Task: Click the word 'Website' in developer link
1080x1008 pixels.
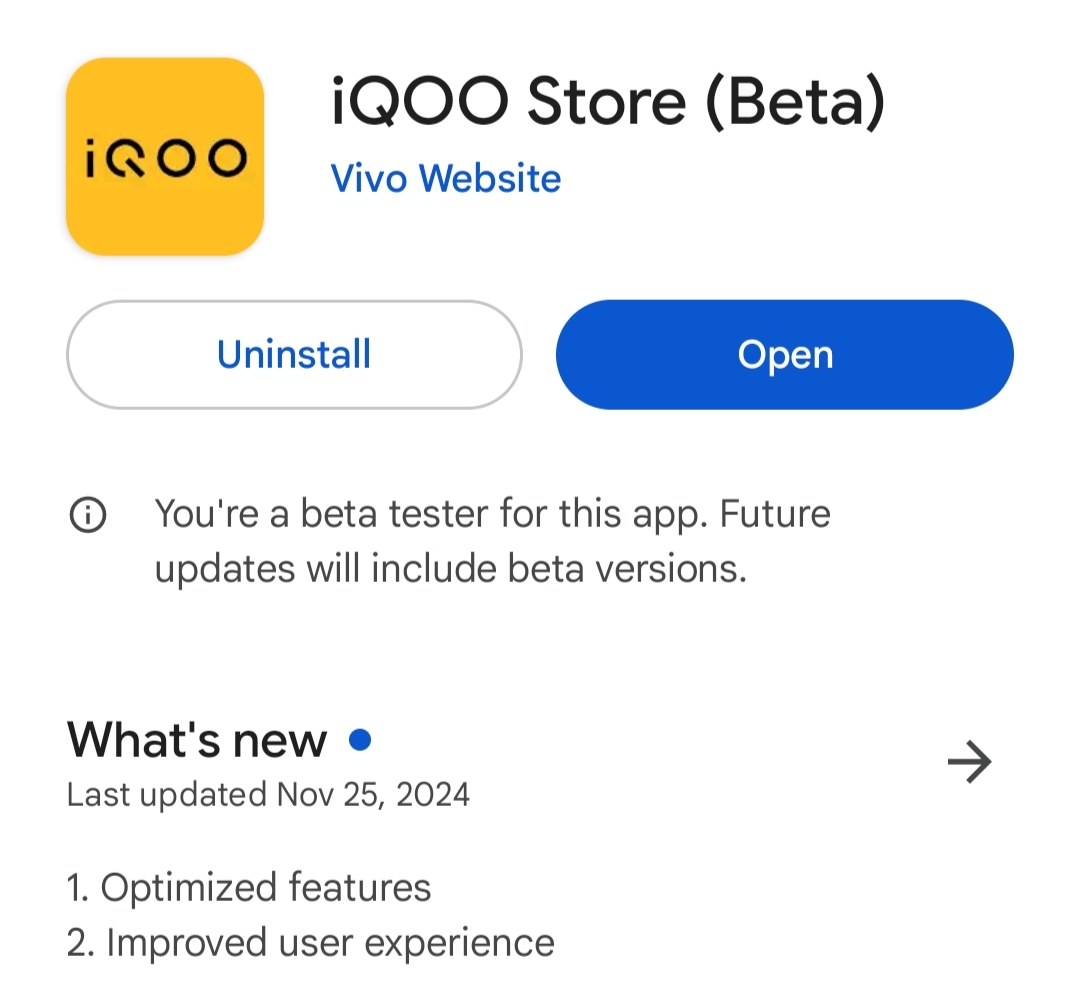Action: [490, 178]
